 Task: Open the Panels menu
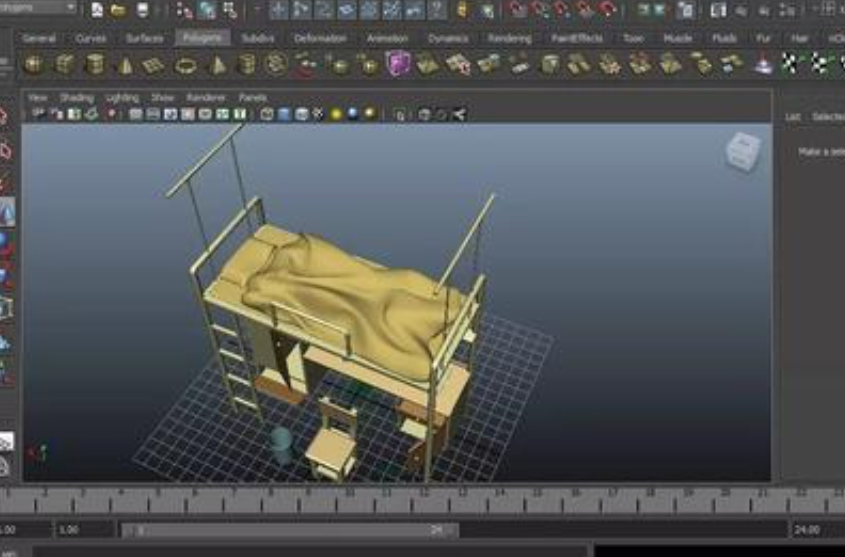tap(253, 98)
